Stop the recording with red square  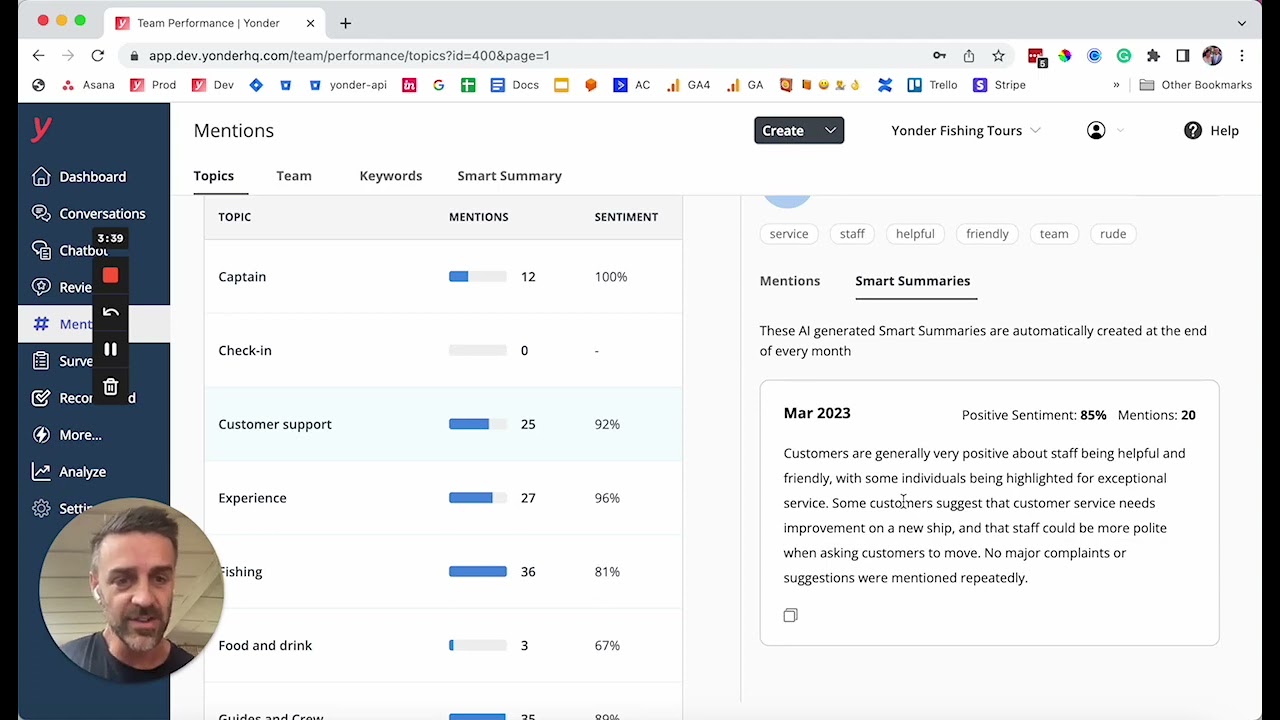[x=110, y=276]
